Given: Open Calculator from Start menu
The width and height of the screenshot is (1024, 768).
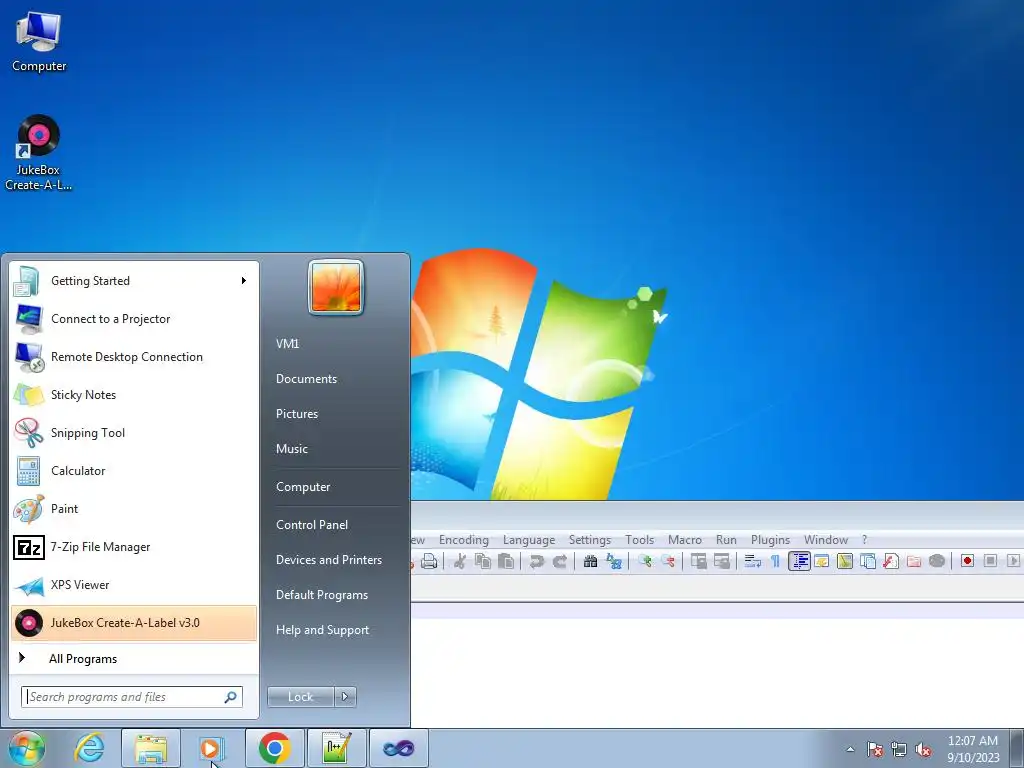Looking at the screenshot, I should coord(134,471).
